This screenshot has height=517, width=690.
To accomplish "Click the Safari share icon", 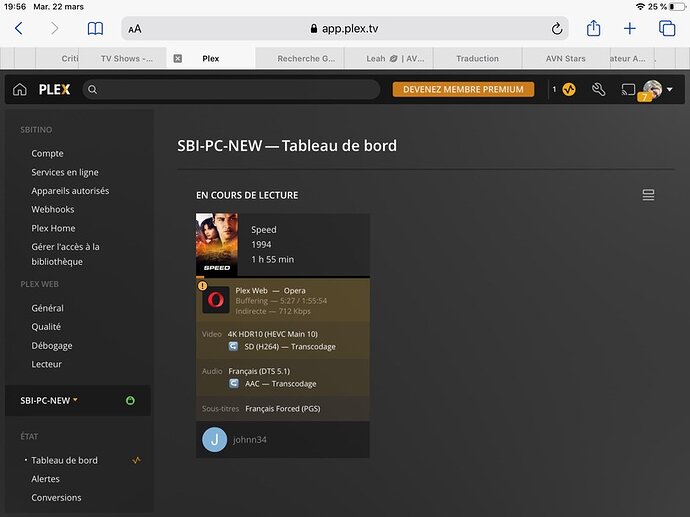I will (x=593, y=29).
